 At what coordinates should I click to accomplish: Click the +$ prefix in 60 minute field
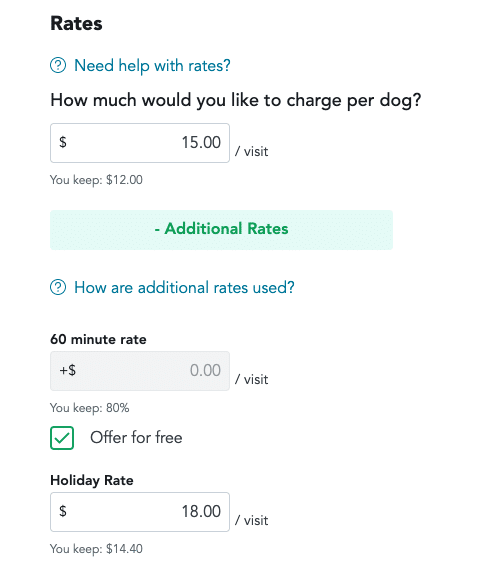[68, 370]
